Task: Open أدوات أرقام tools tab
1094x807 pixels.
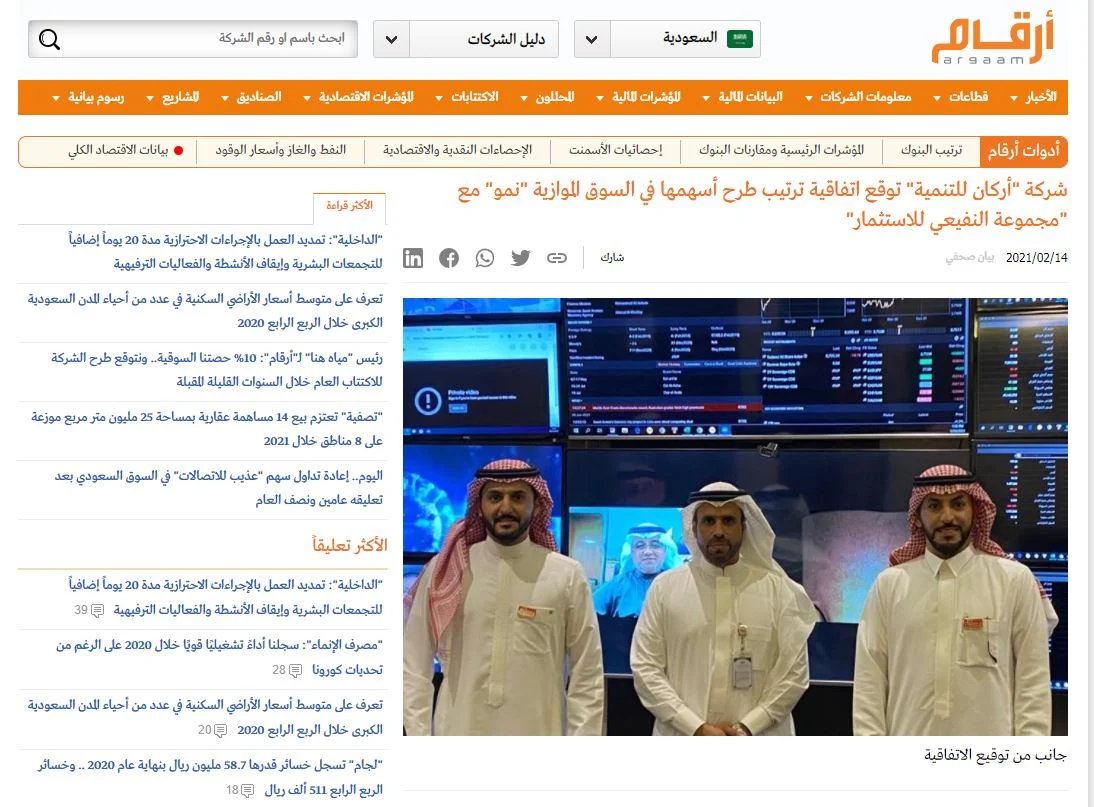Action: click(x=1024, y=151)
